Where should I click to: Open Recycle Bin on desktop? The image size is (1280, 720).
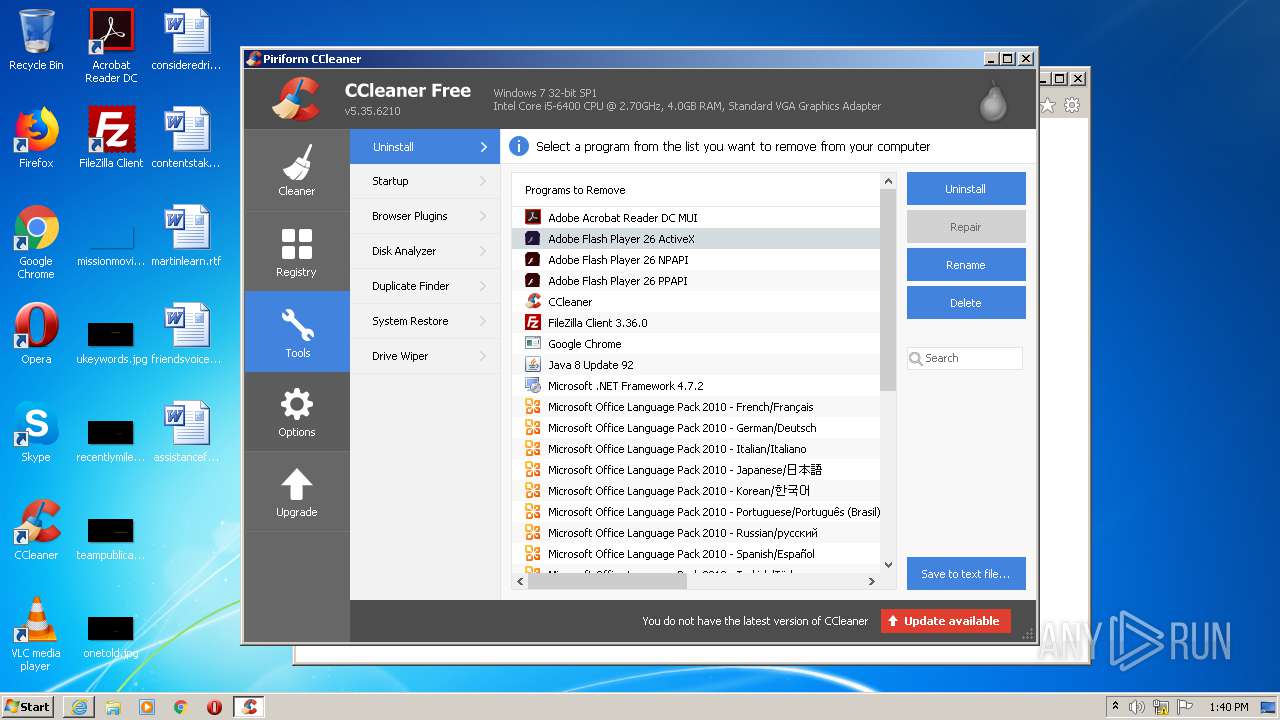pos(36,40)
